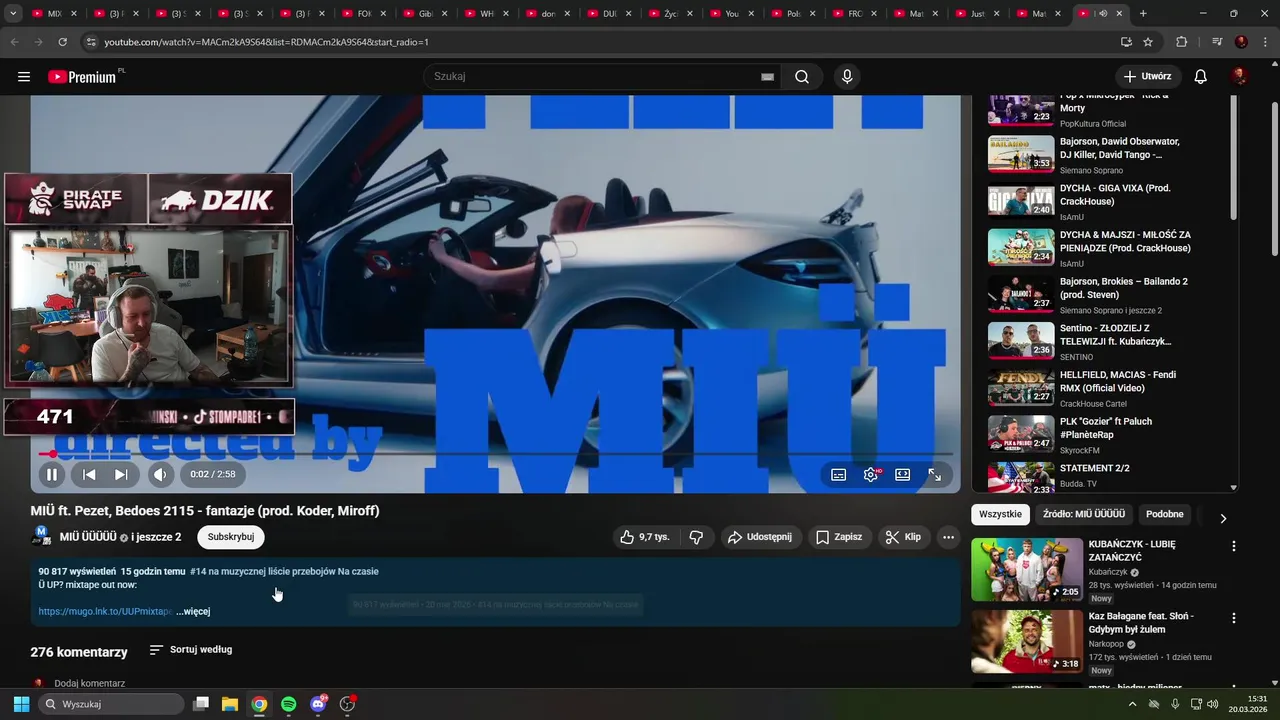This screenshot has height=720, width=1280.
Task: Select the Wszystkie filter chip
Action: tap(1001, 514)
